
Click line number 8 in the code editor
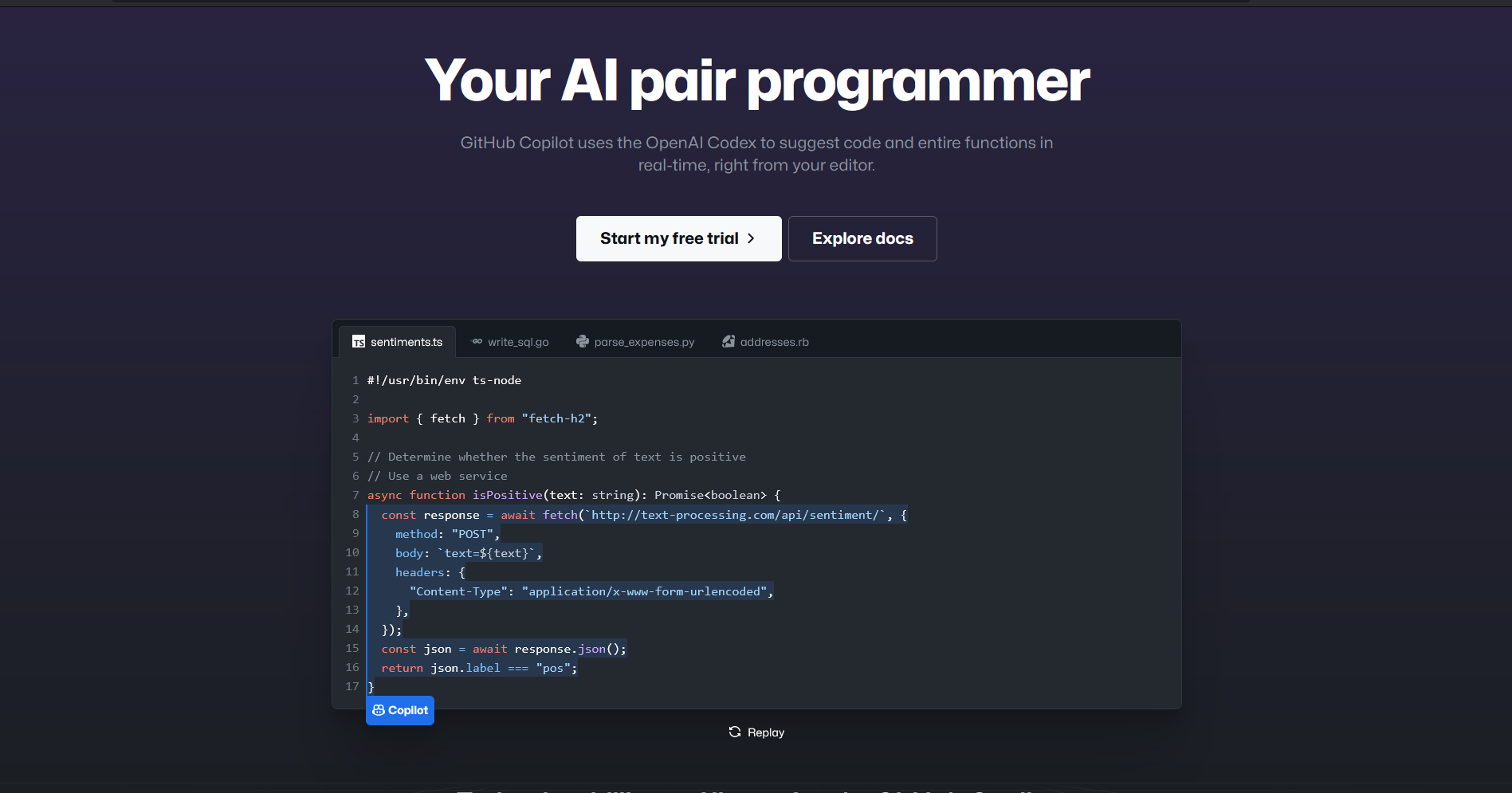pos(355,514)
